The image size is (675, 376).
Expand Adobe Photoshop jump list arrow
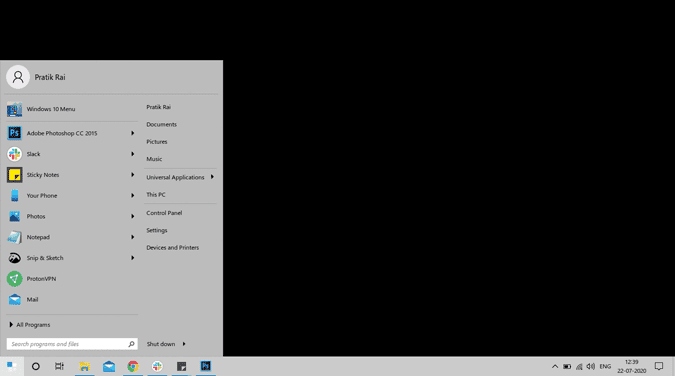click(133, 133)
